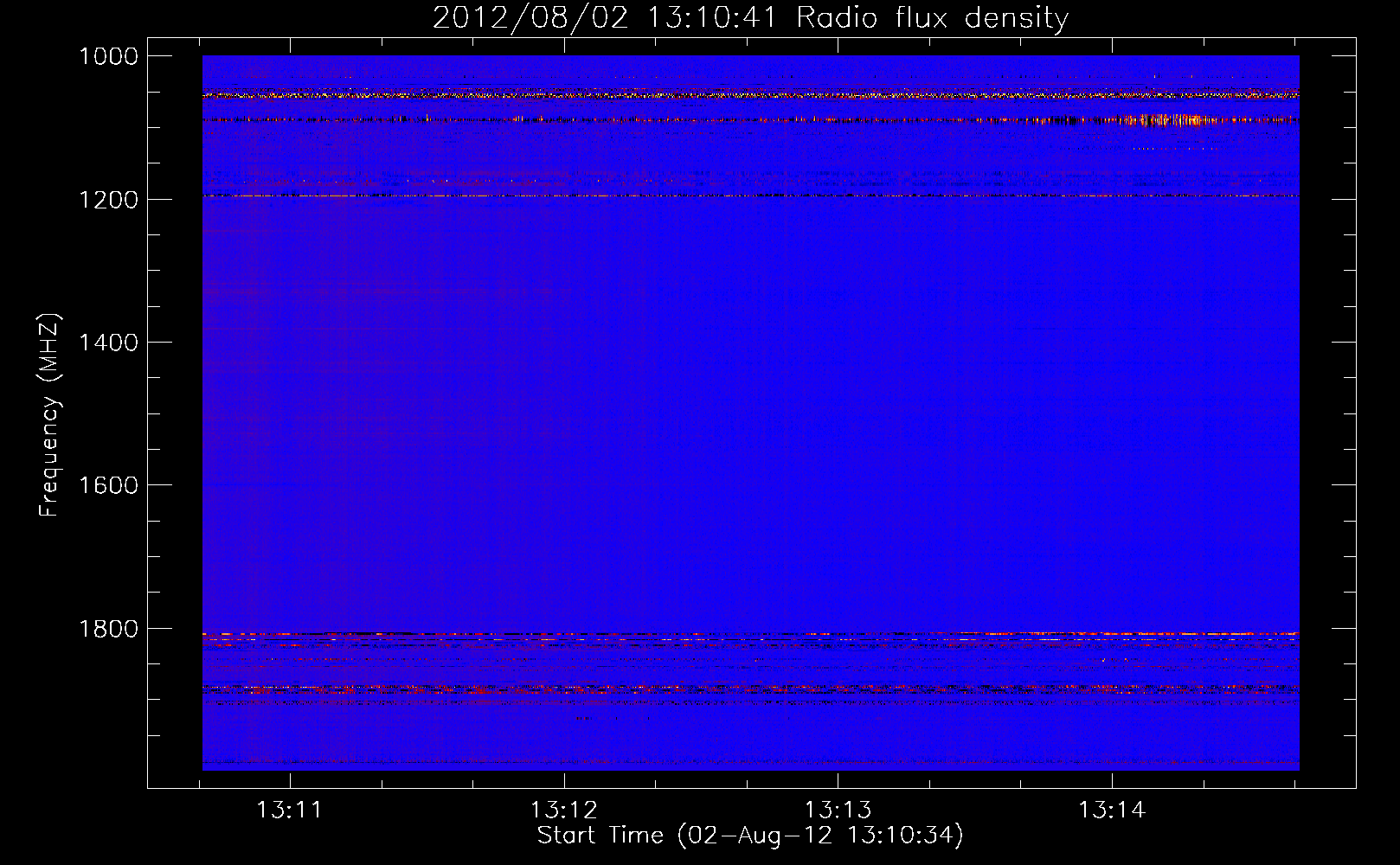Click the 13:11 time tick label

coord(290,811)
